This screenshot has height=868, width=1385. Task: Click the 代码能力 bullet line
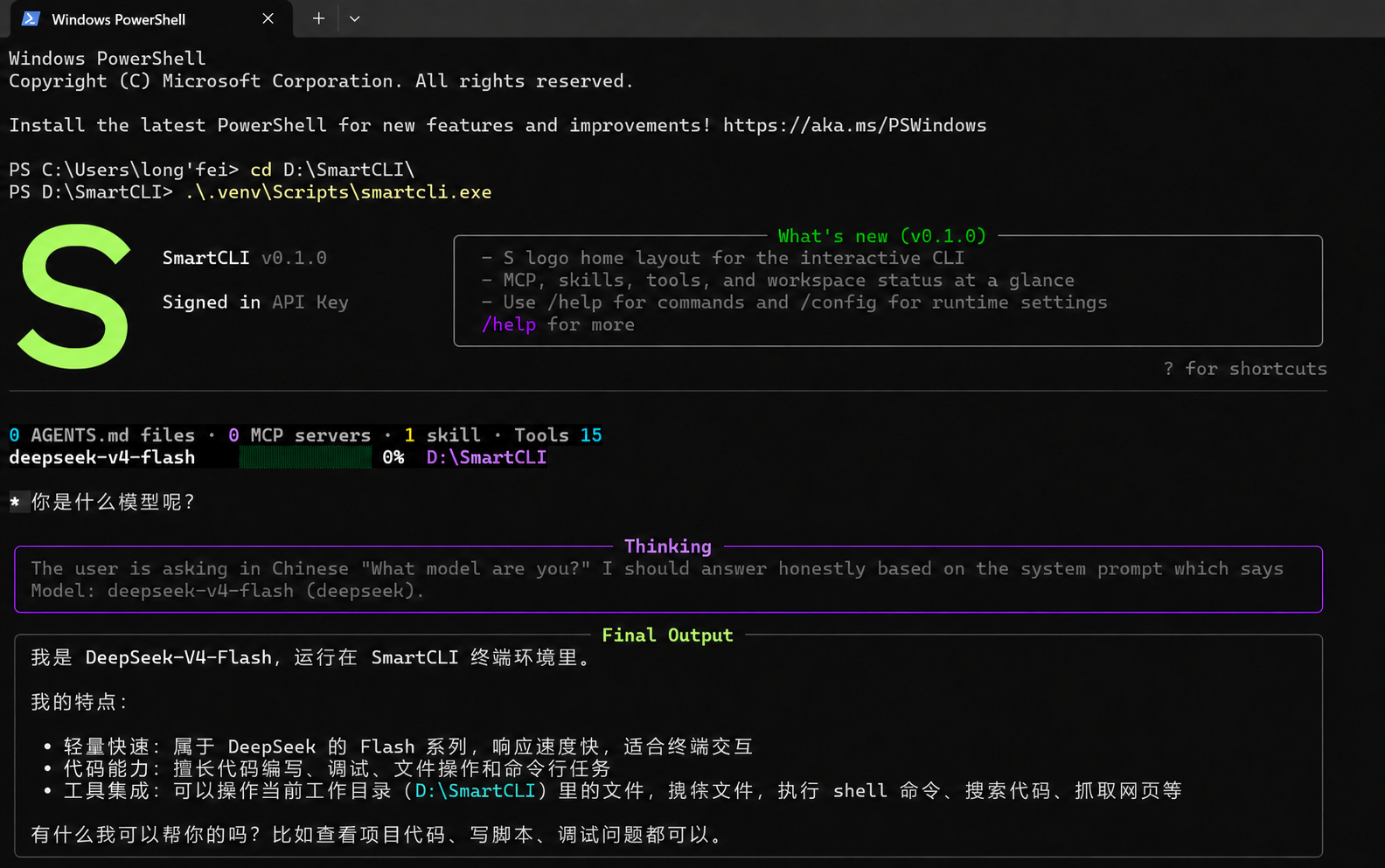click(x=327, y=768)
